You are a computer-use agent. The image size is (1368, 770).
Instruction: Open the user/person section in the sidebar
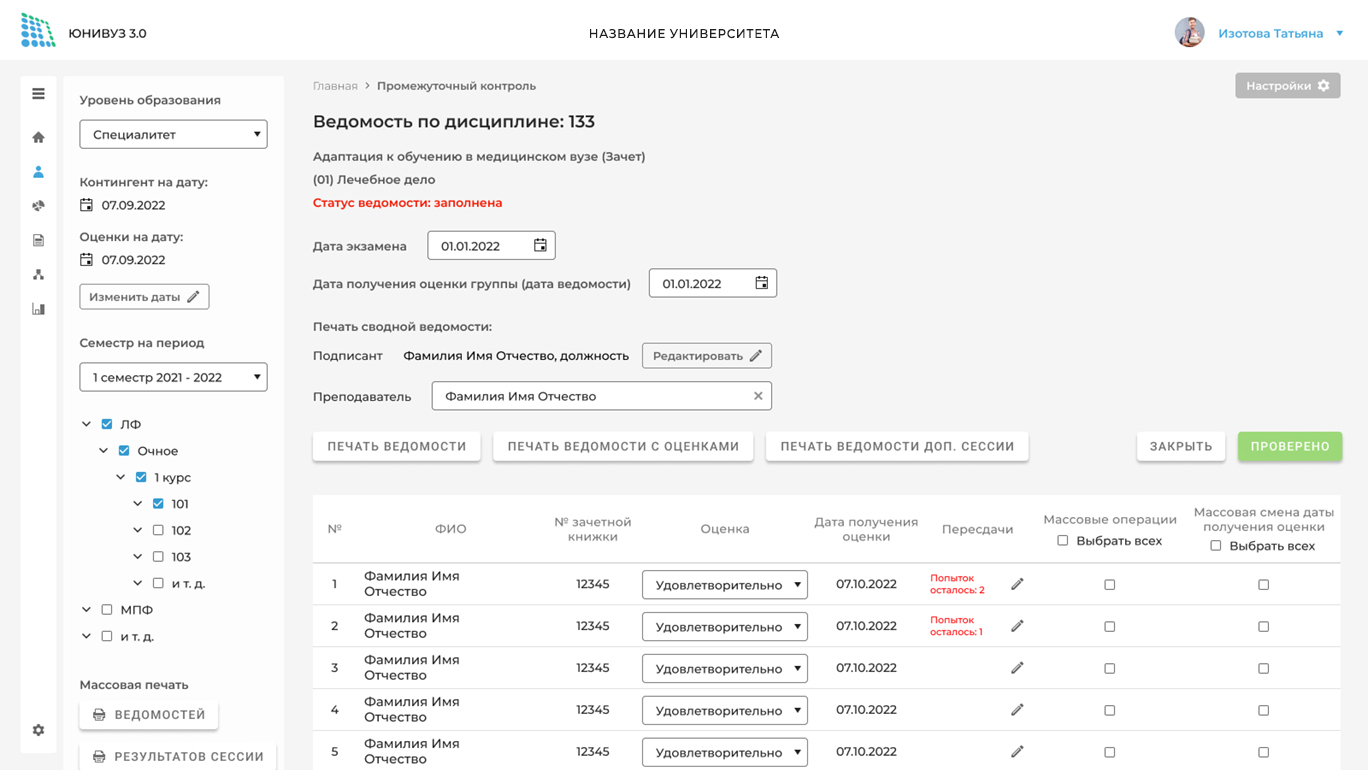click(38, 172)
